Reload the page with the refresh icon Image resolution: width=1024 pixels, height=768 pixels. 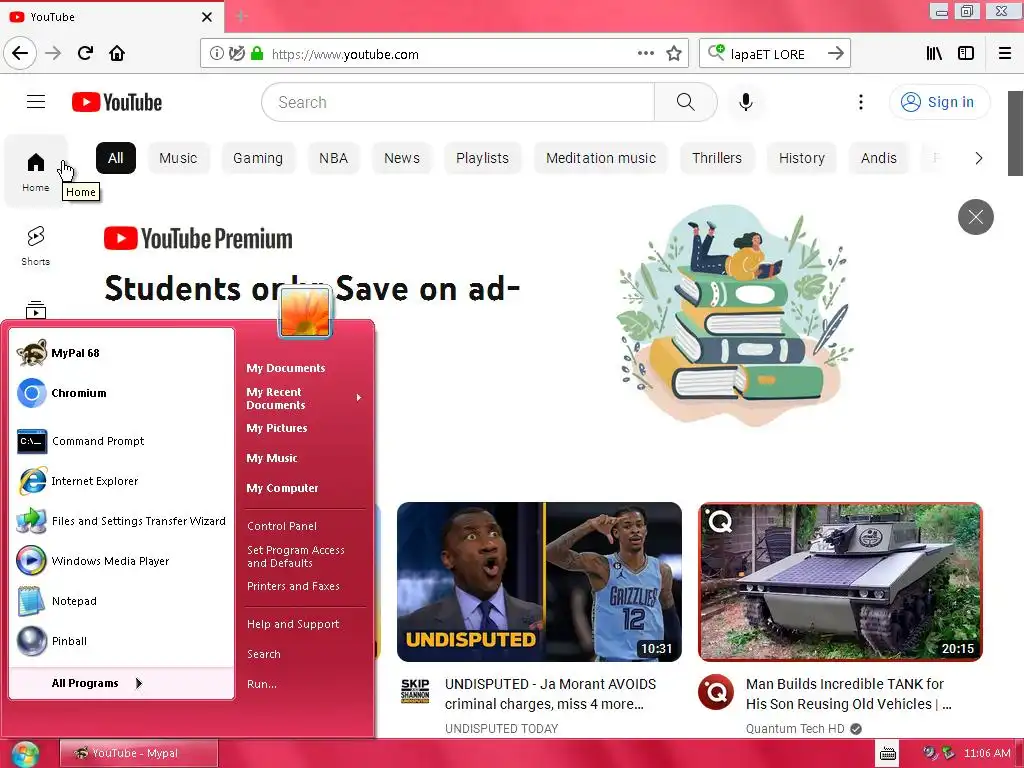(85, 54)
